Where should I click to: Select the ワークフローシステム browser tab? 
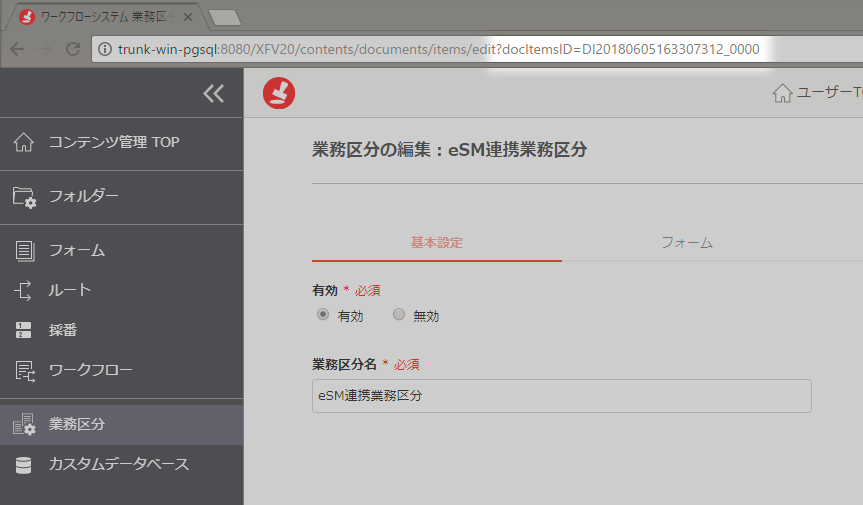105,17
